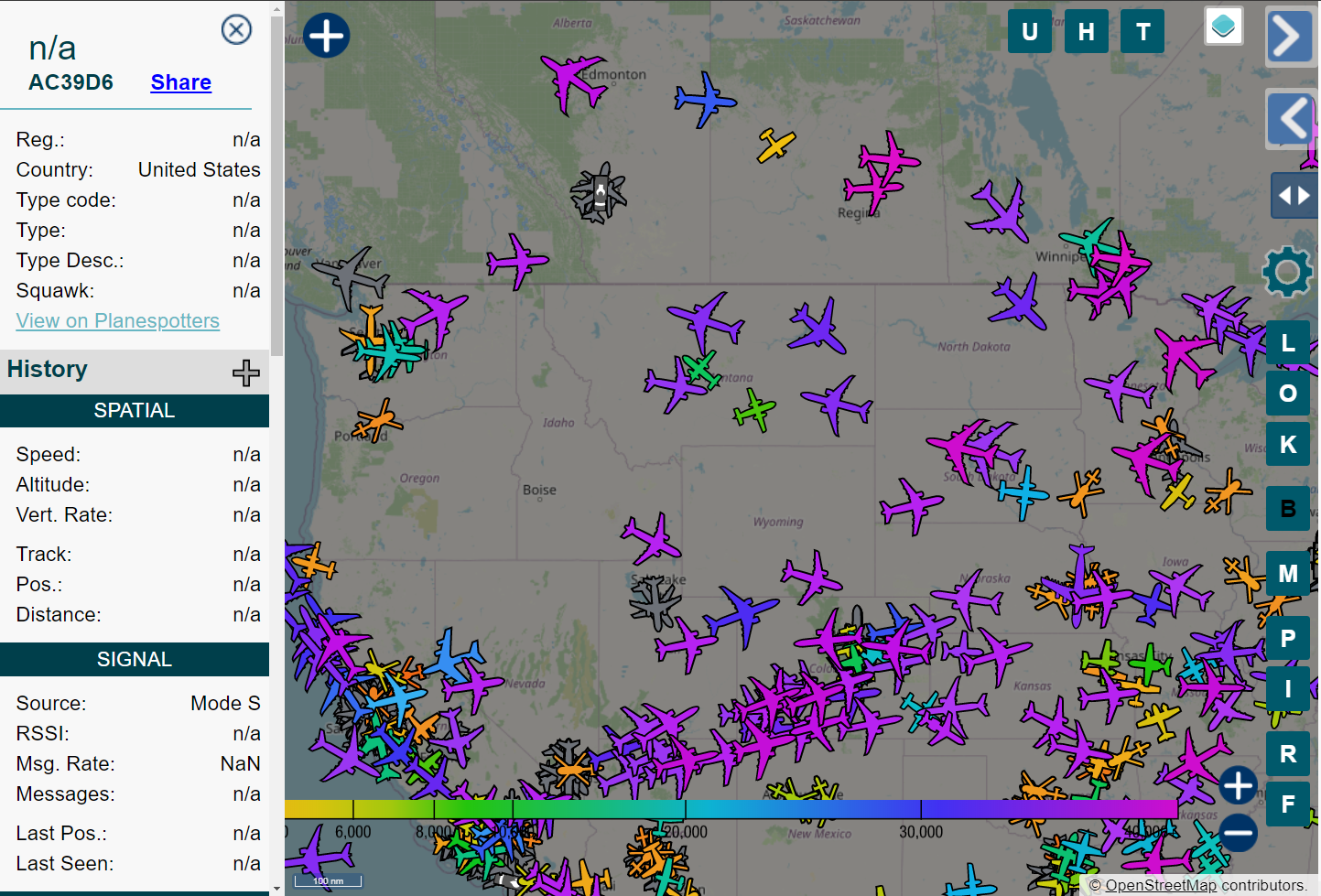Click the altitude color legend bar

731,808
